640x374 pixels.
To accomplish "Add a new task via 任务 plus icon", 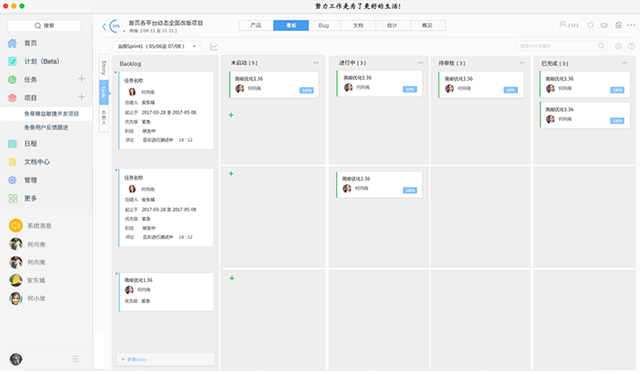I will [x=81, y=78].
